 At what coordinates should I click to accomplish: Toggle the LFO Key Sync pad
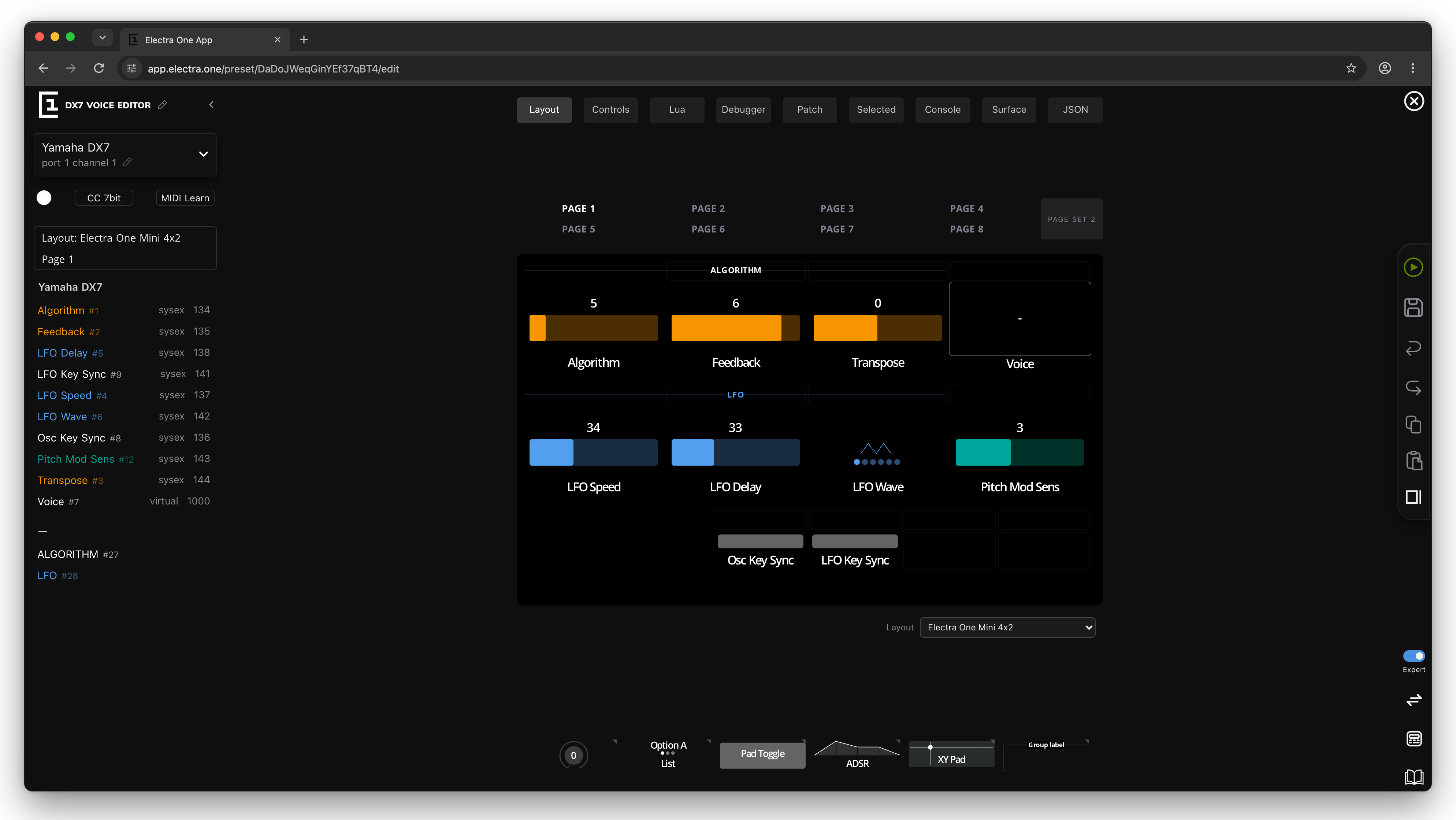tap(855, 541)
